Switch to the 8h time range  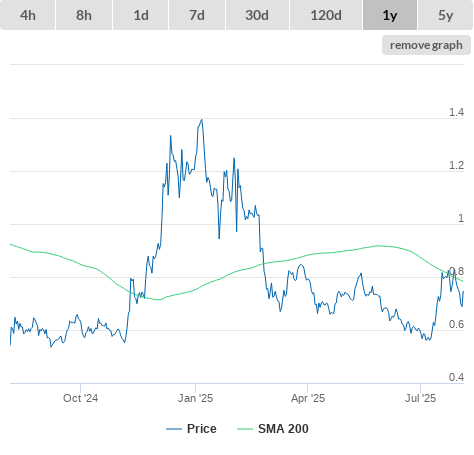(x=84, y=15)
